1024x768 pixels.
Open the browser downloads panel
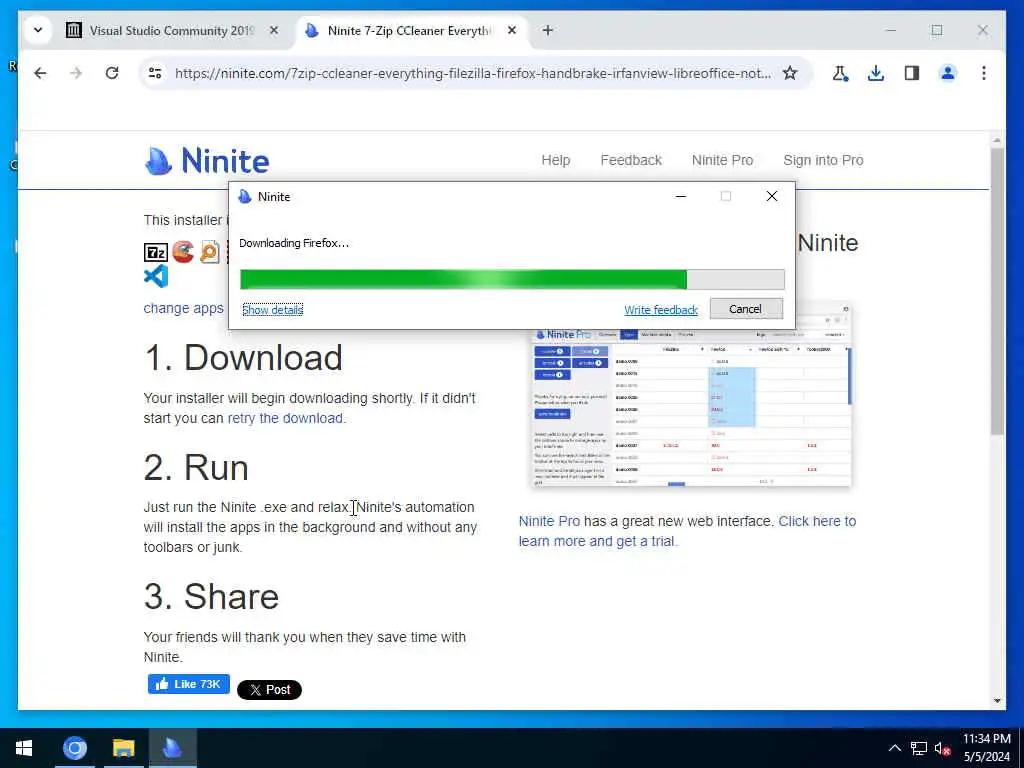point(876,73)
